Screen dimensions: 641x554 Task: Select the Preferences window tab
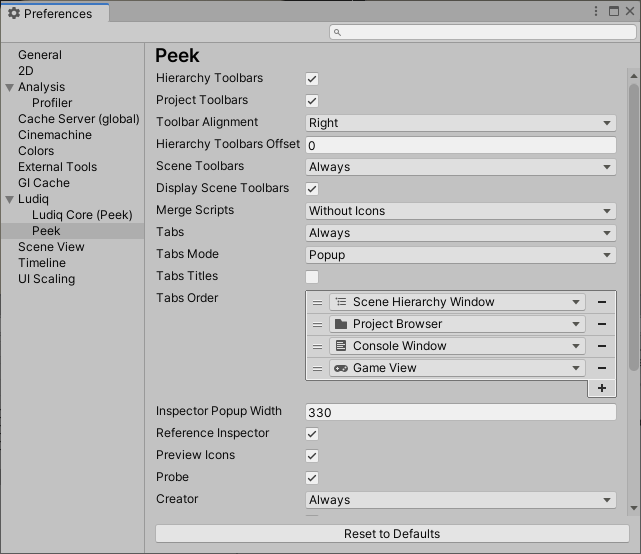(55, 13)
